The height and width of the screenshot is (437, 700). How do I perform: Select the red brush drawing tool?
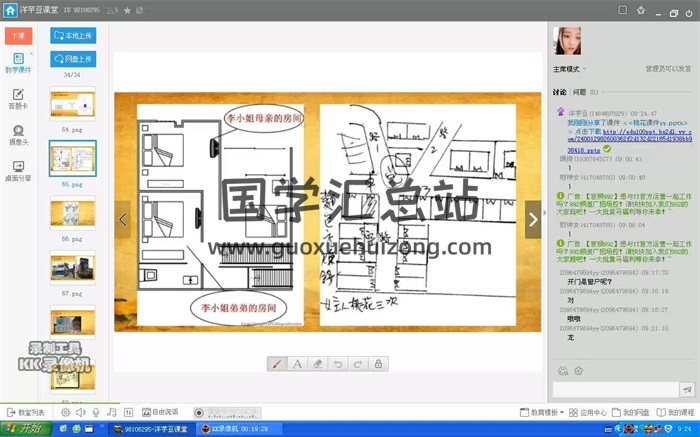point(278,363)
